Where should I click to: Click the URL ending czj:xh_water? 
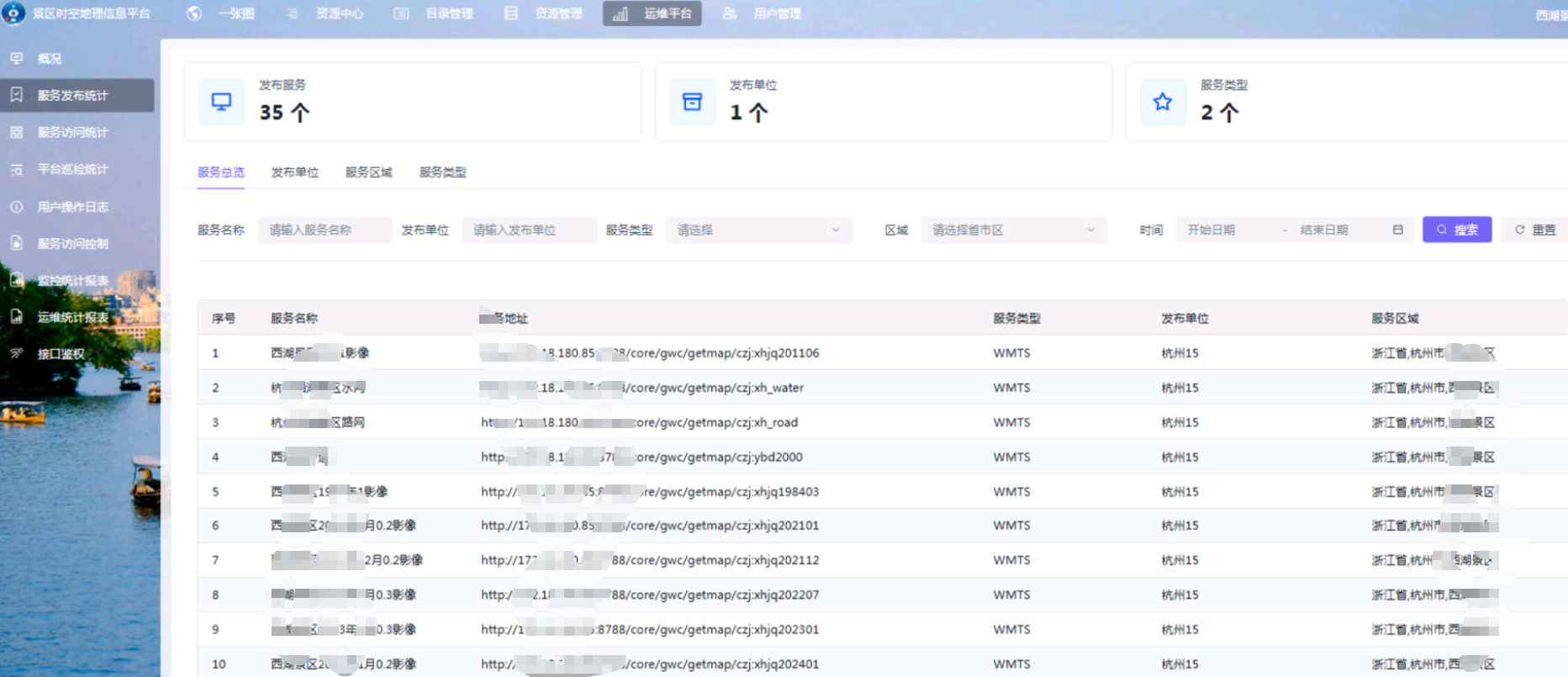tap(642, 388)
